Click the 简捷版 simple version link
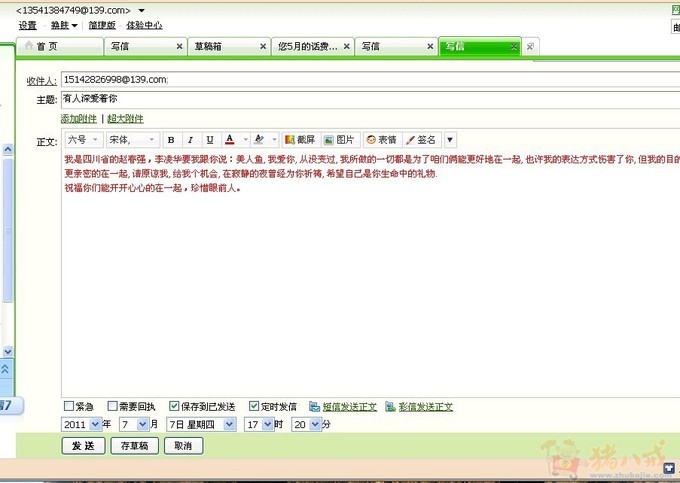The width and height of the screenshot is (680, 483). (102, 26)
